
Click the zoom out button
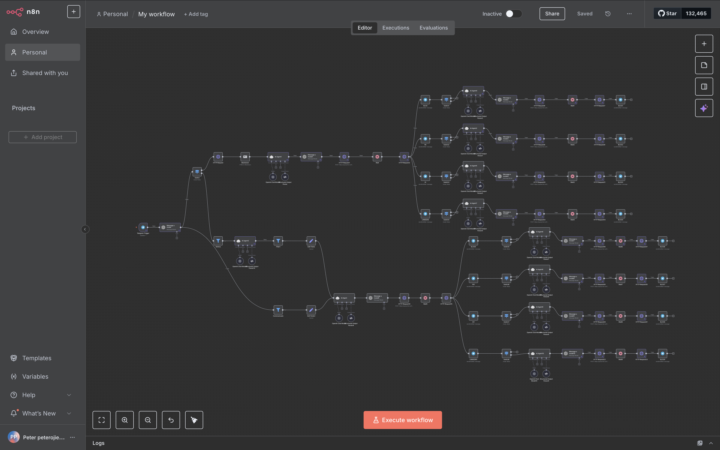tap(148, 420)
